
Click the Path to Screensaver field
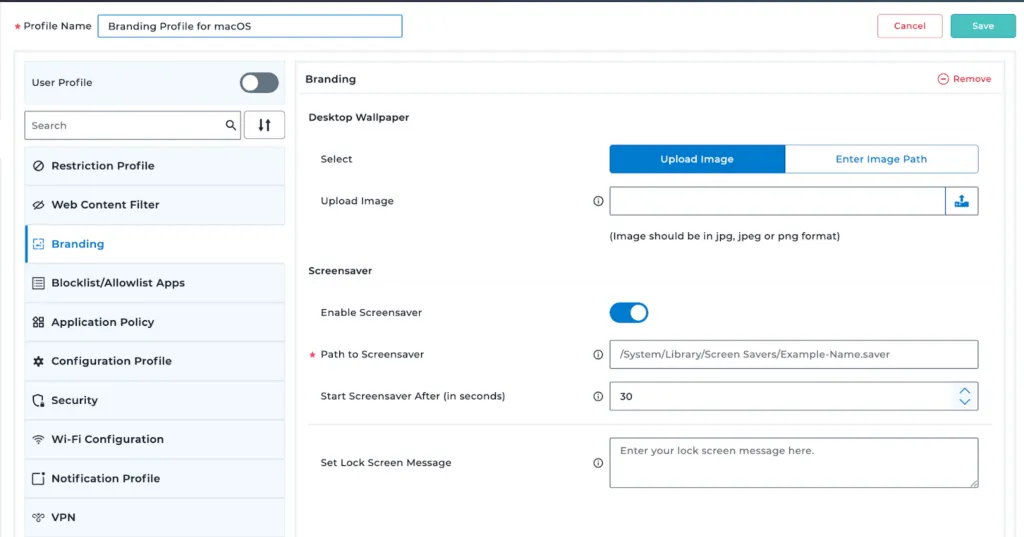click(x=793, y=355)
